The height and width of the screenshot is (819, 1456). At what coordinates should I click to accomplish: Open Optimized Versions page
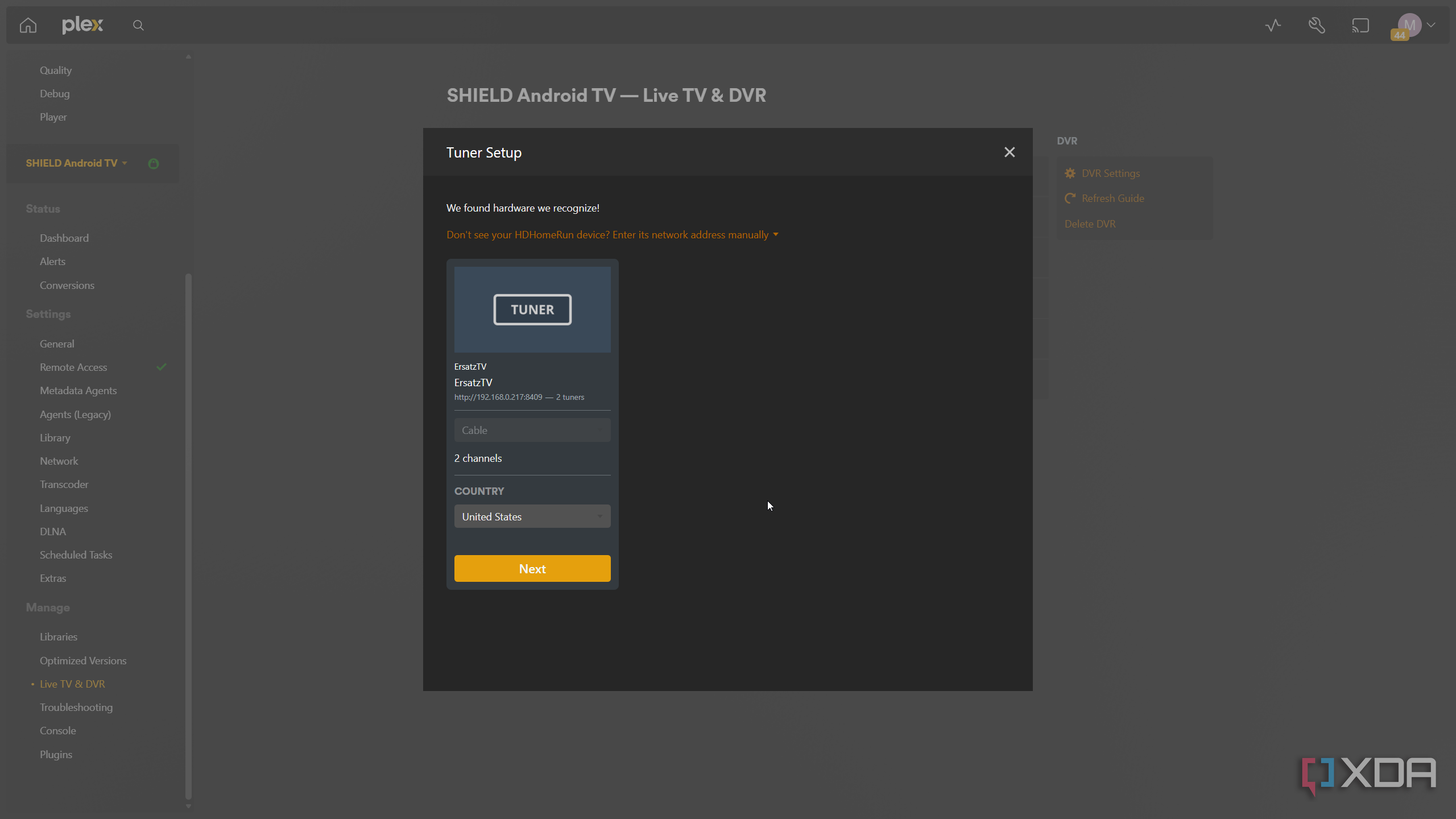(x=83, y=660)
